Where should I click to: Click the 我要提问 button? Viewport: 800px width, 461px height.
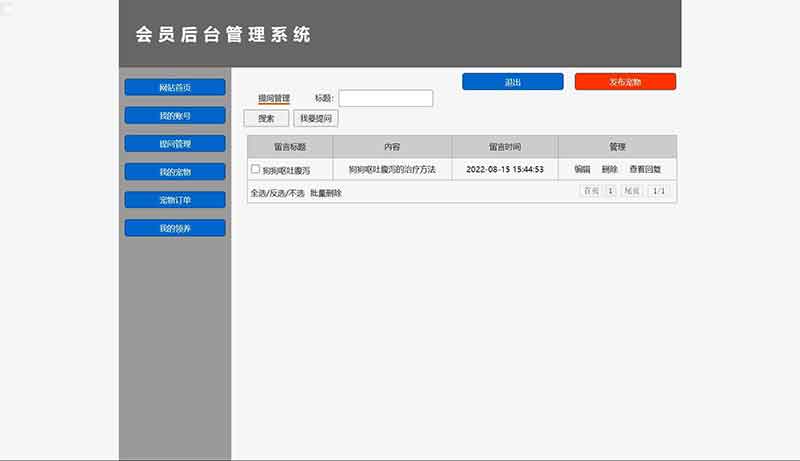pyautogui.click(x=316, y=118)
